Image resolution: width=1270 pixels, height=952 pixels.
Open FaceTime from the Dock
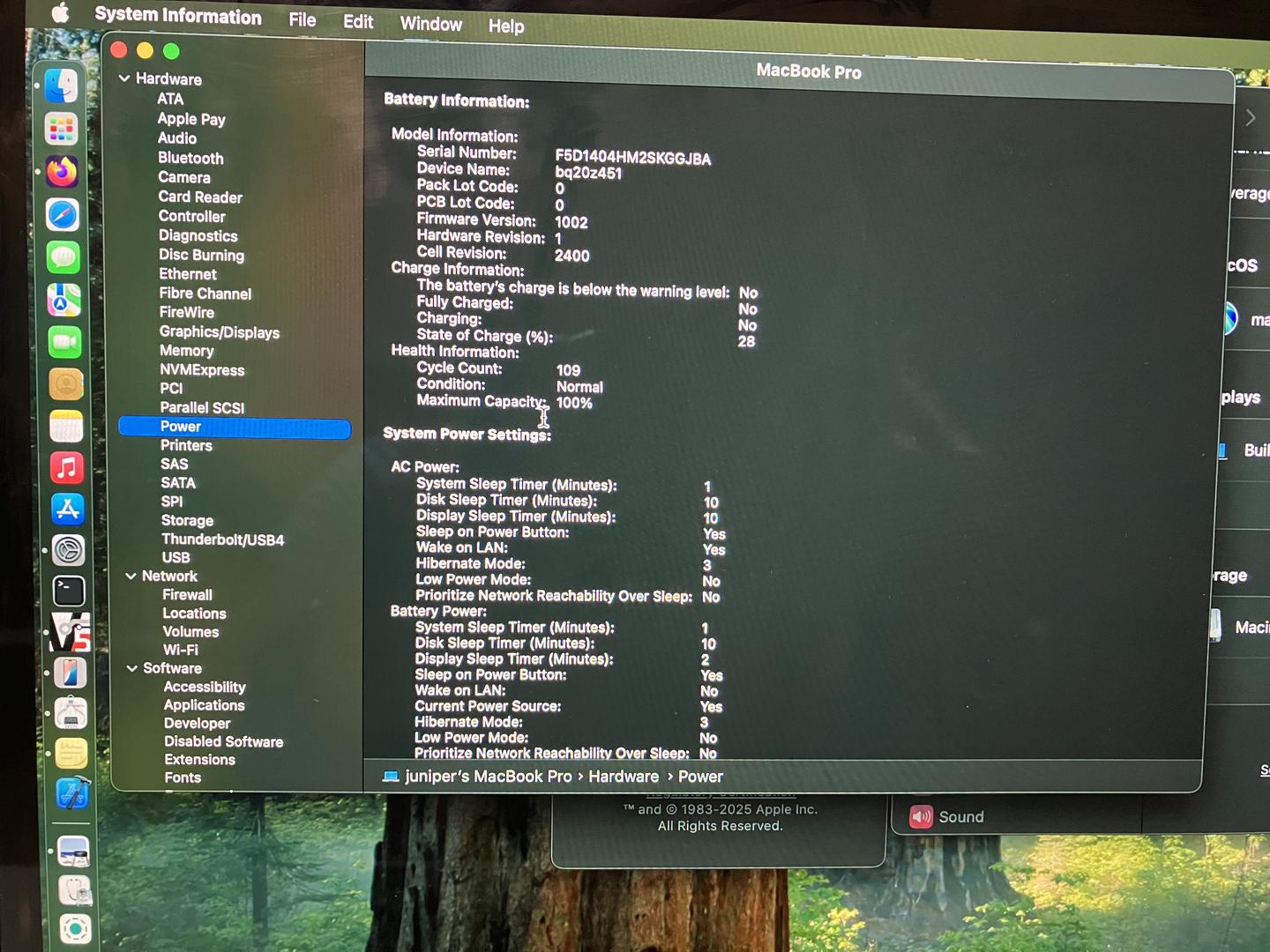[64, 342]
